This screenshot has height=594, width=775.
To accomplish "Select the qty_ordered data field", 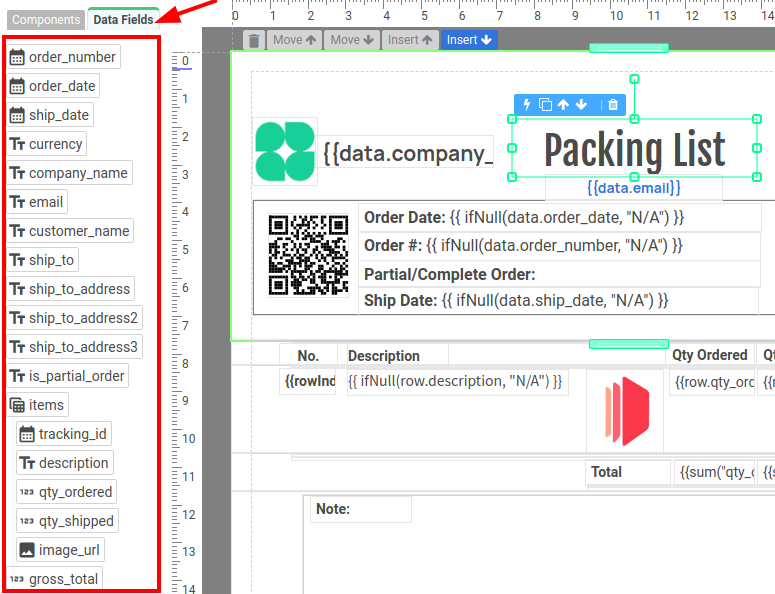I will coord(67,492).
